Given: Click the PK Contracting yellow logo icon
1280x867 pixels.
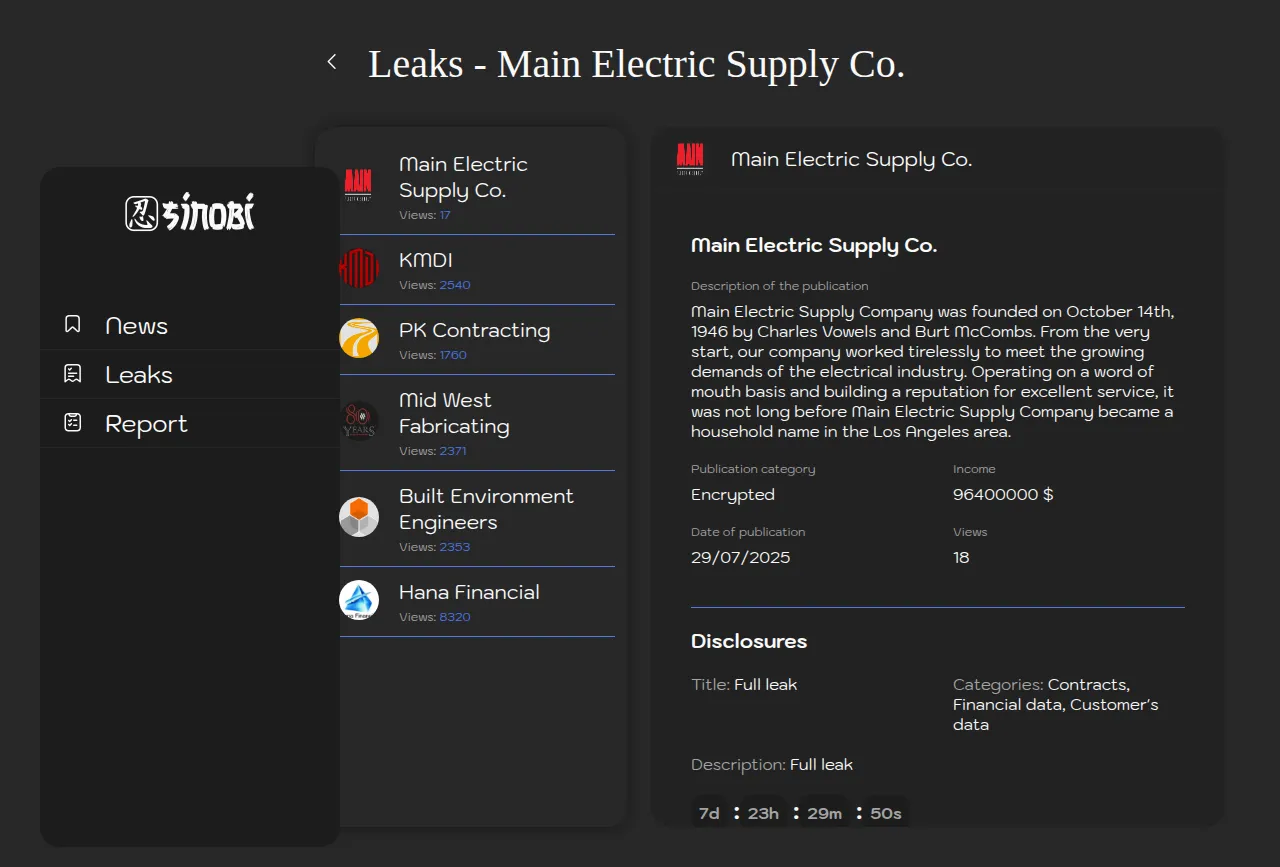Looking at the screenshot, I should click(x=358, y=338).
